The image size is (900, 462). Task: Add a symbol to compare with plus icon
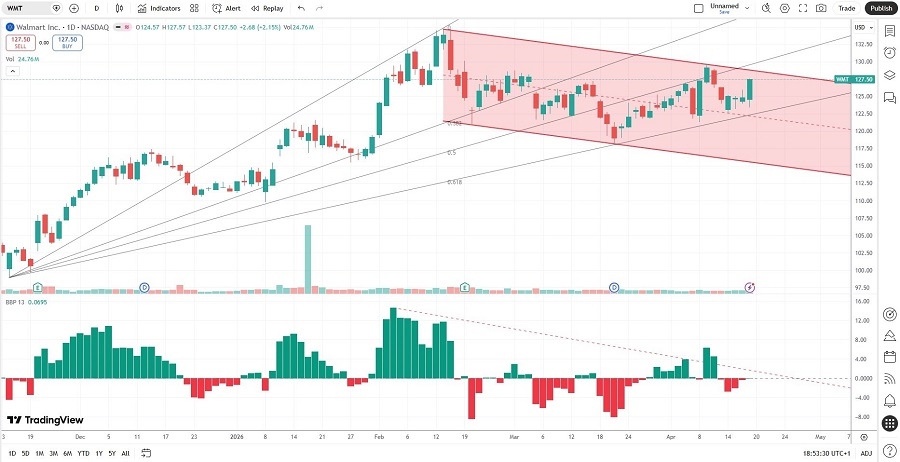tap(74, 8)
